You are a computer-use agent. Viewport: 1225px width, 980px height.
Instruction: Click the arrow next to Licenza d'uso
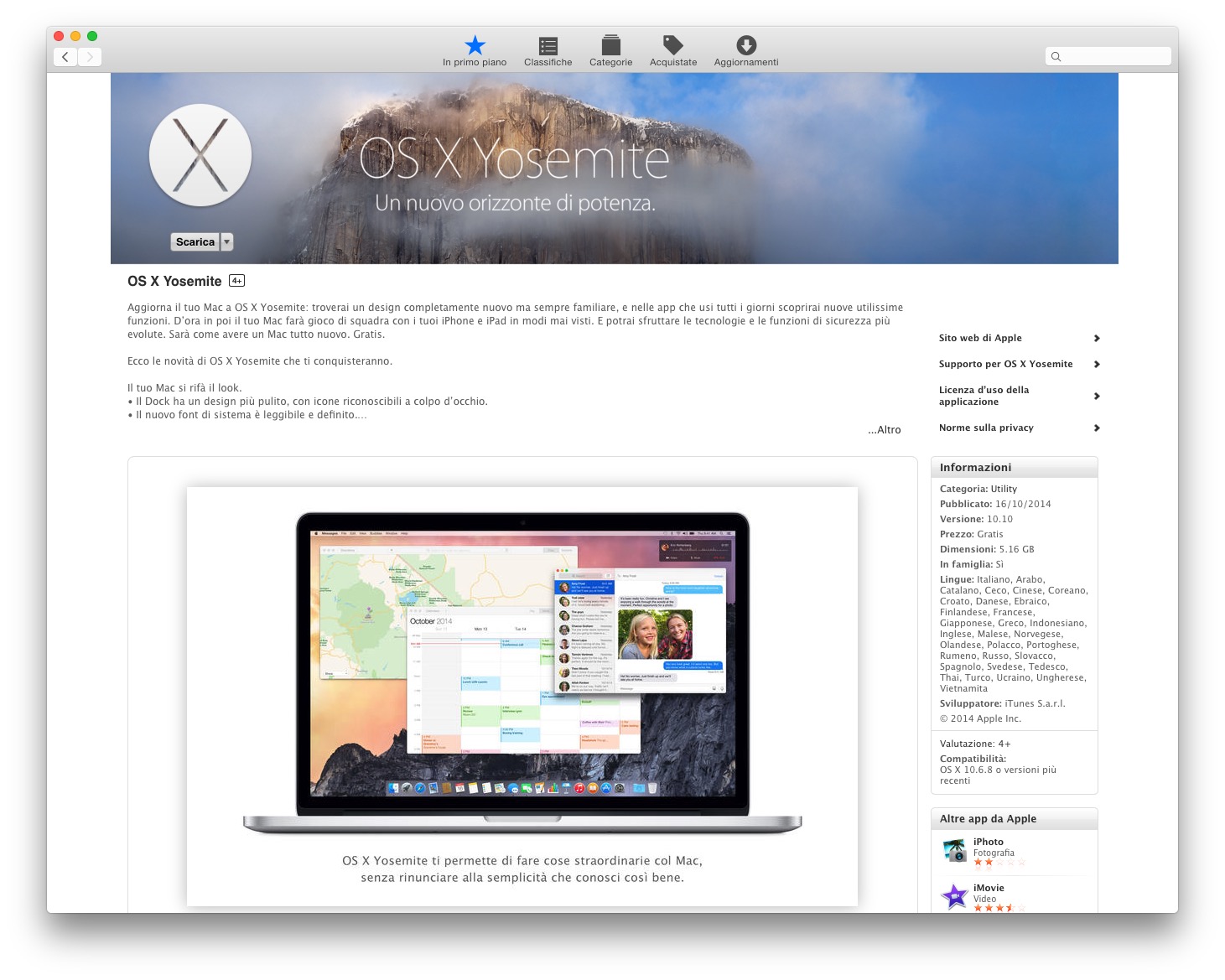[1097, 396]
